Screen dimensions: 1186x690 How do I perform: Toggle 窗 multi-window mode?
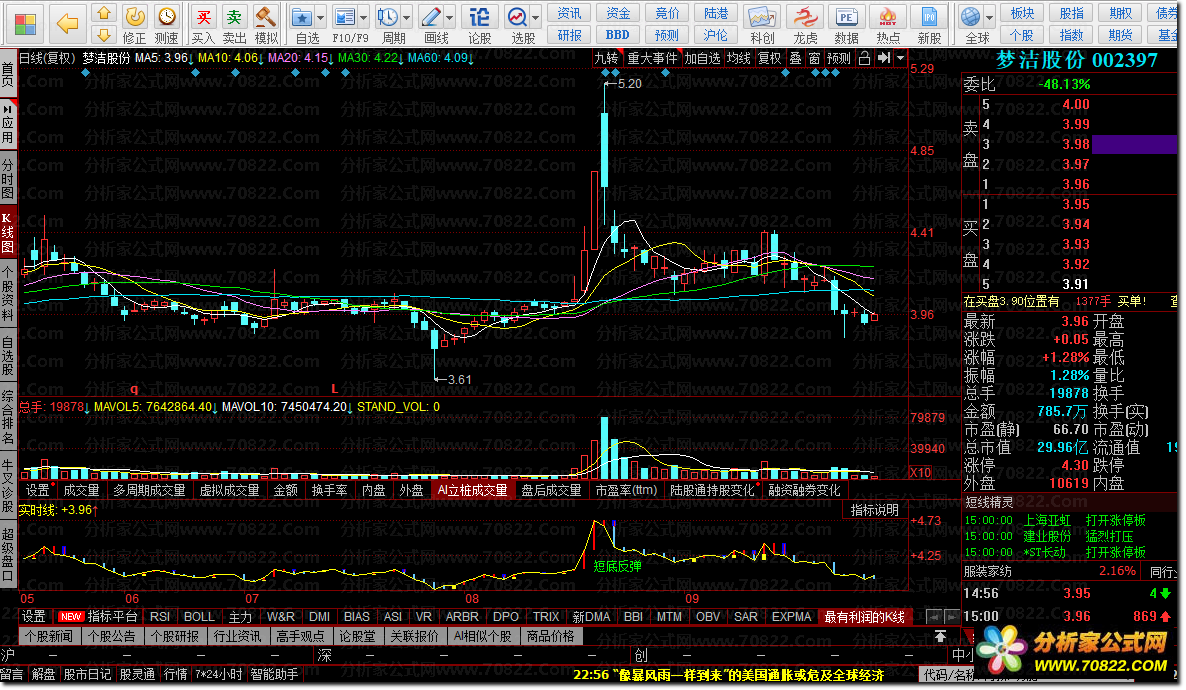(x=814, y=58)
